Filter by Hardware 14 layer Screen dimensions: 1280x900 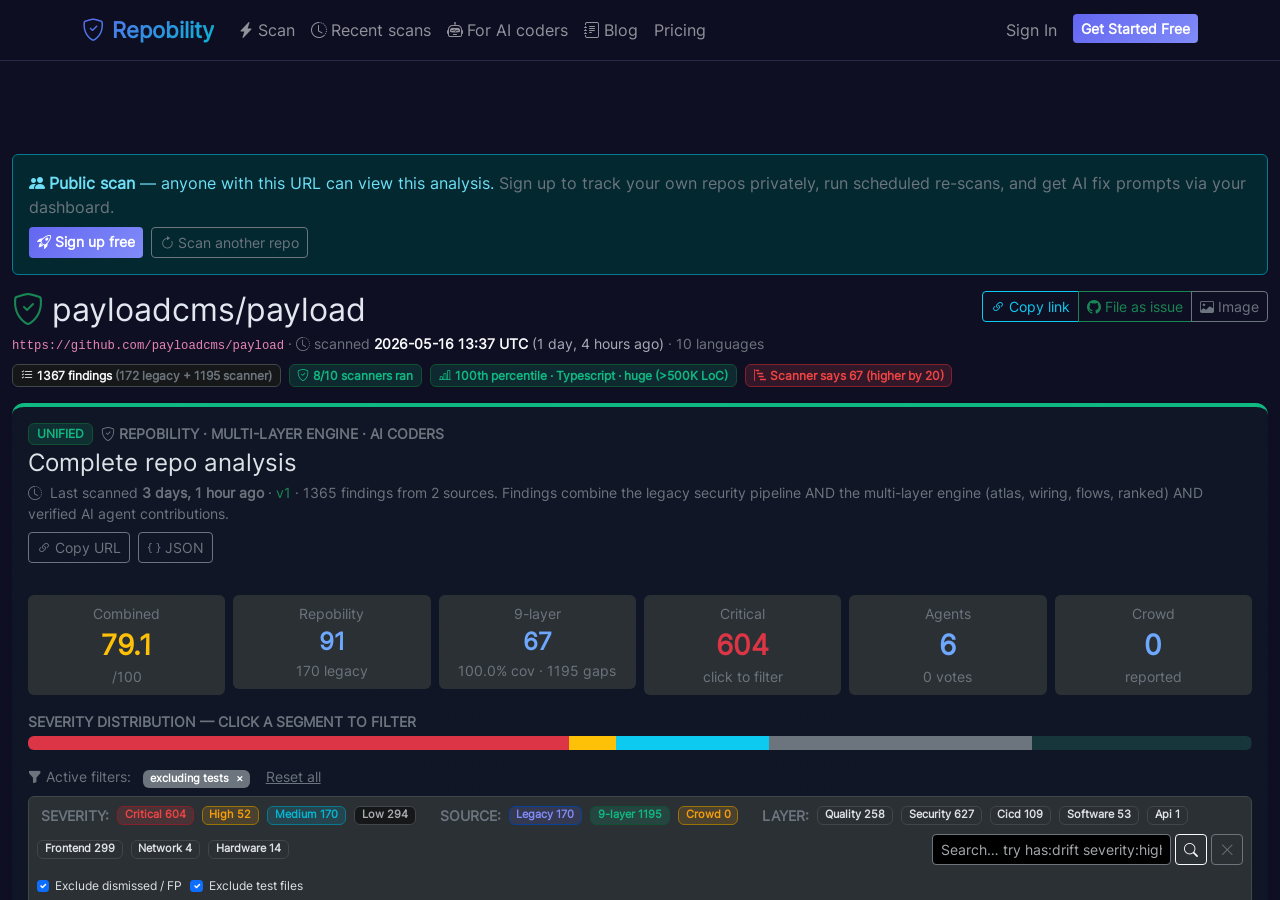248,849
